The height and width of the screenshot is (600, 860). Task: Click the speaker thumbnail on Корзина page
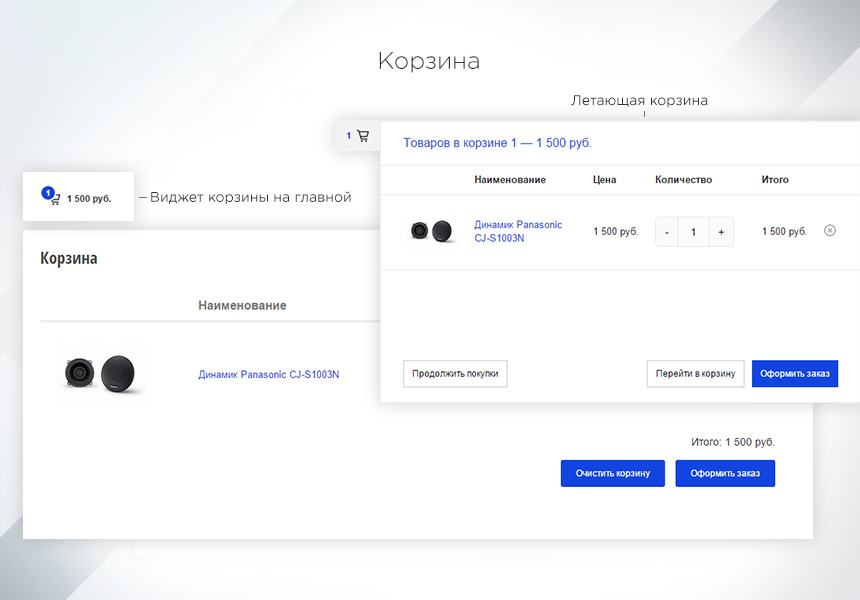pyautogui.click(x=100, y=374)
